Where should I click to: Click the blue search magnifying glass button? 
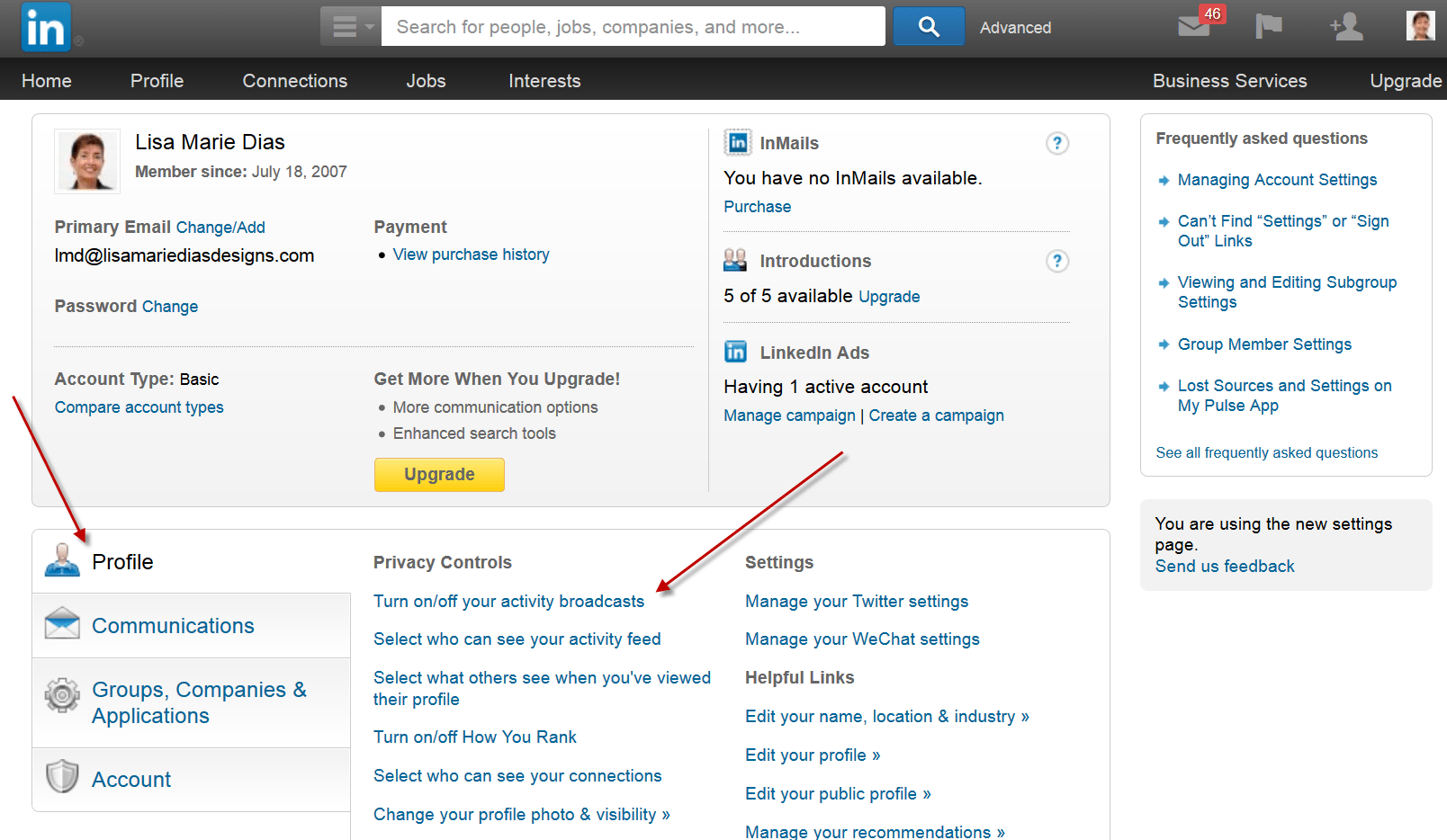(928, 26)
